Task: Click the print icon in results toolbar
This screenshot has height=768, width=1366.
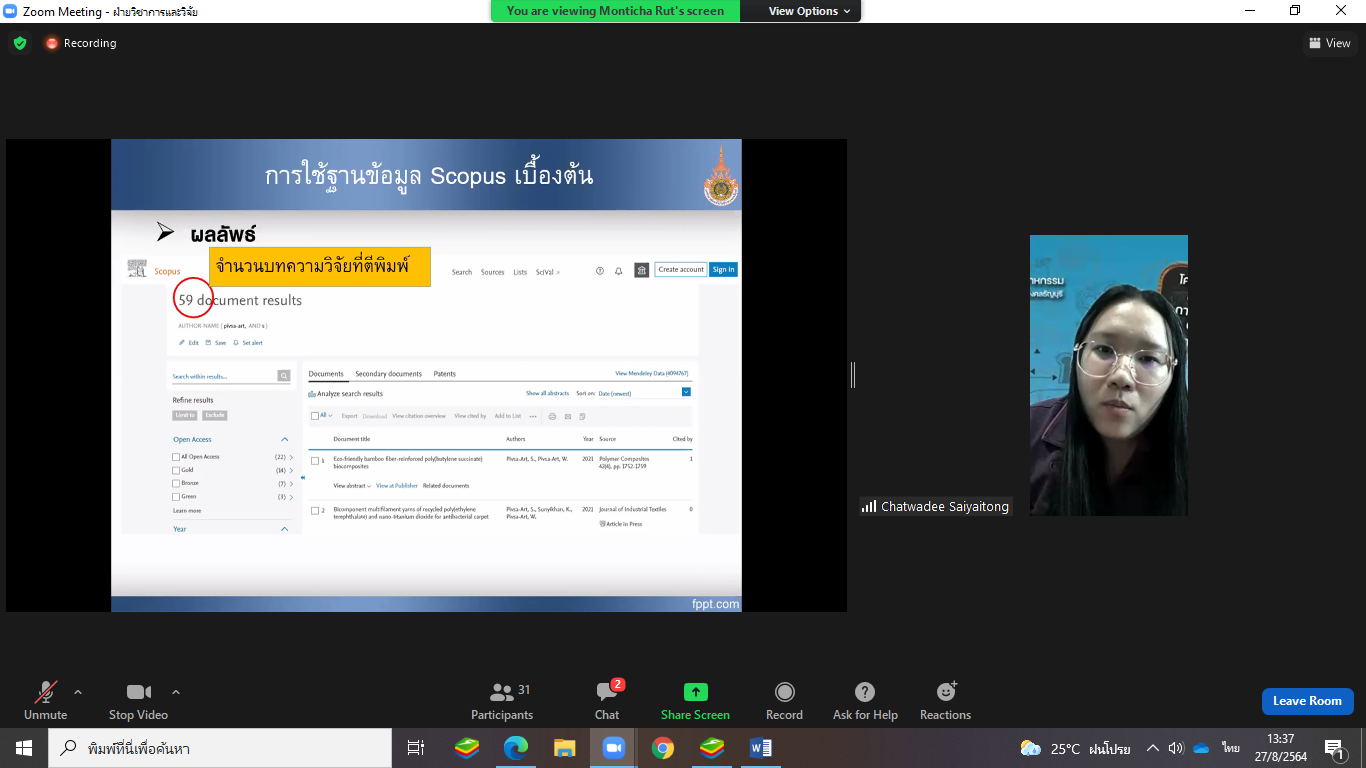Action: [x=552, y=416]
